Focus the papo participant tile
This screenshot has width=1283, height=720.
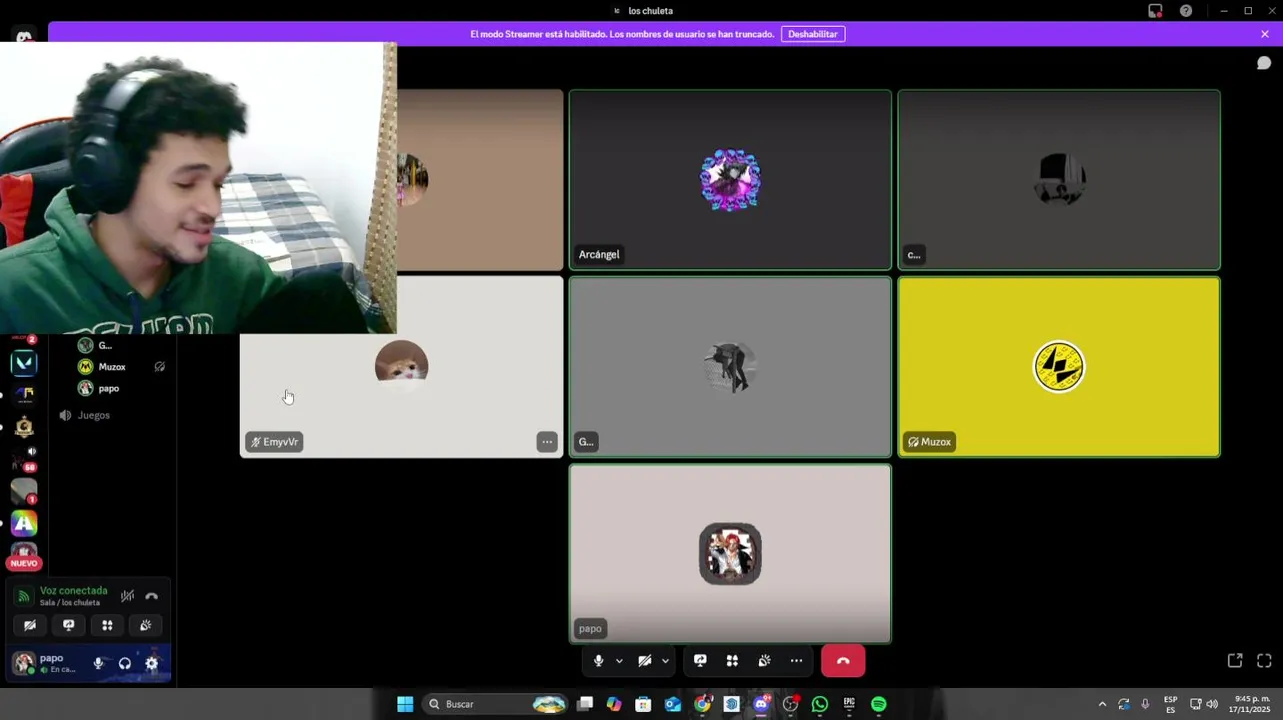click(730, 553)
